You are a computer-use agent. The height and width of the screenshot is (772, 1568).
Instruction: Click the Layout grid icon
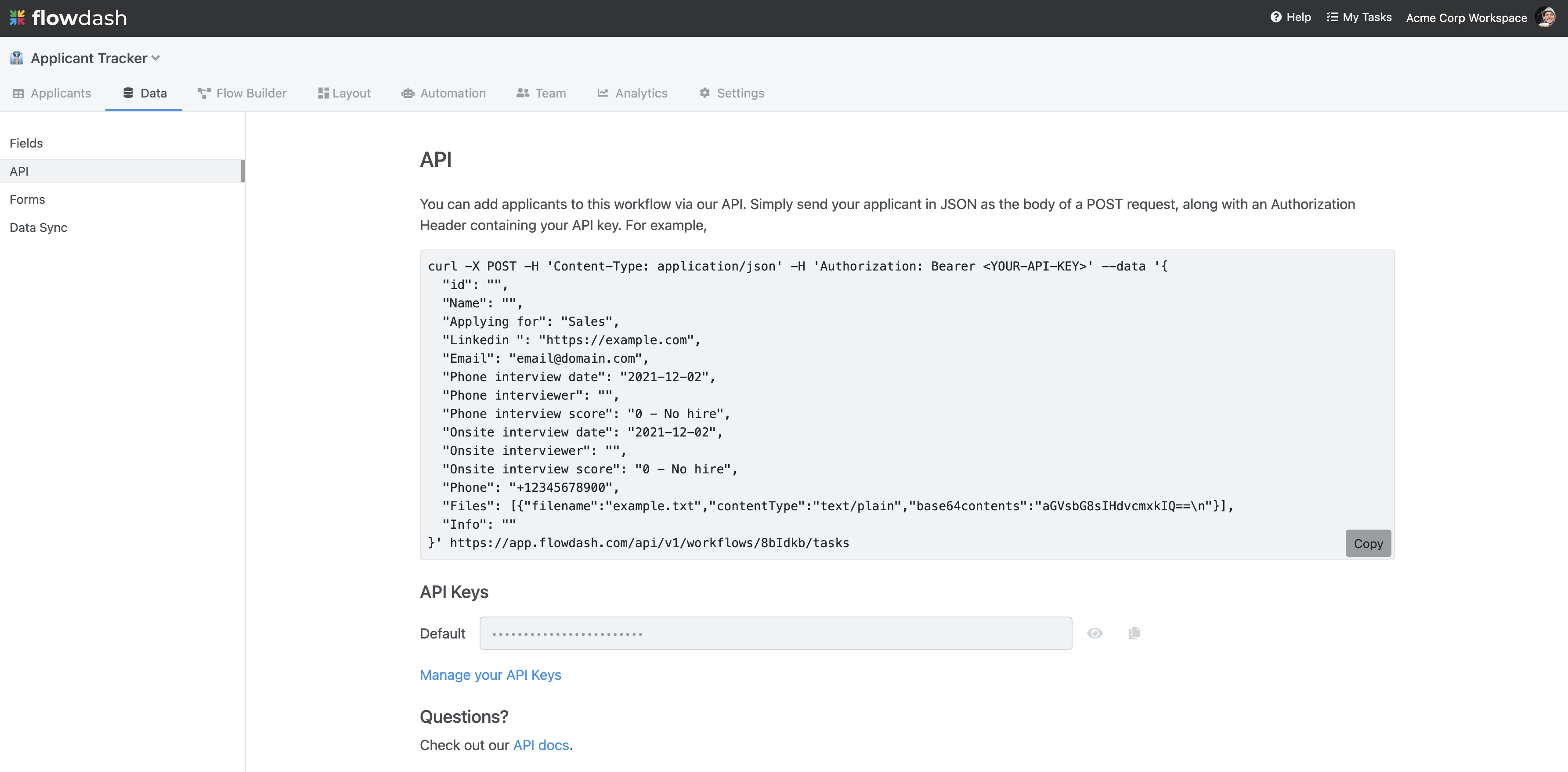(x=323, y=93)
